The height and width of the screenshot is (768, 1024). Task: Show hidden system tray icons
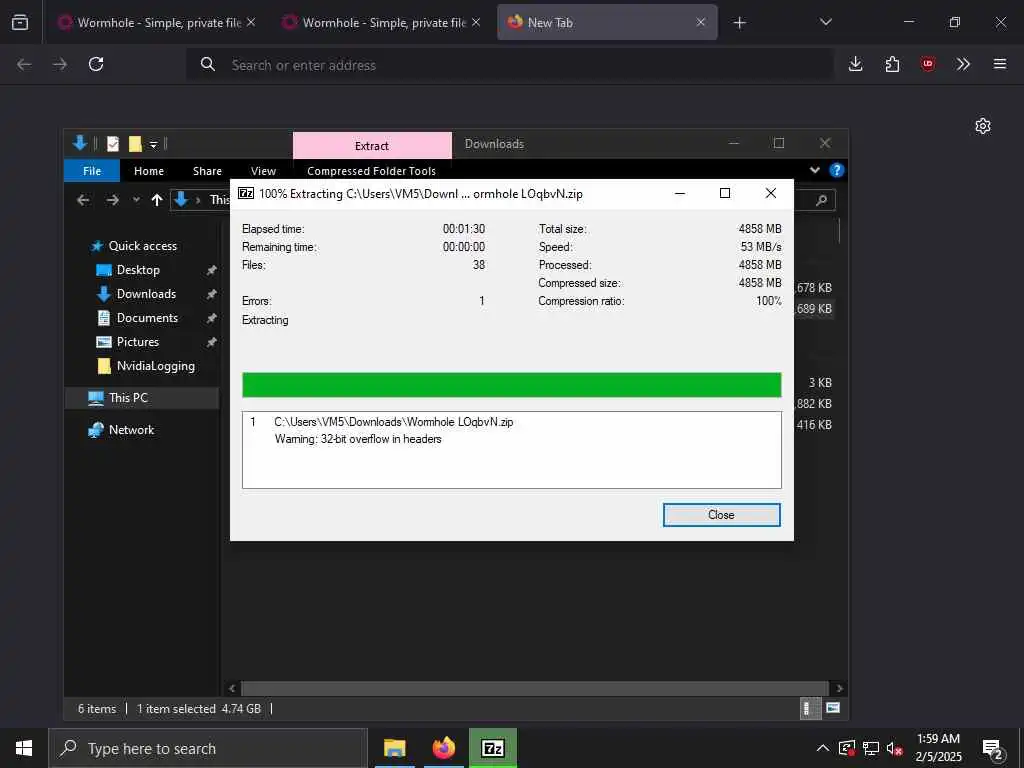click(x=823, y=748)
